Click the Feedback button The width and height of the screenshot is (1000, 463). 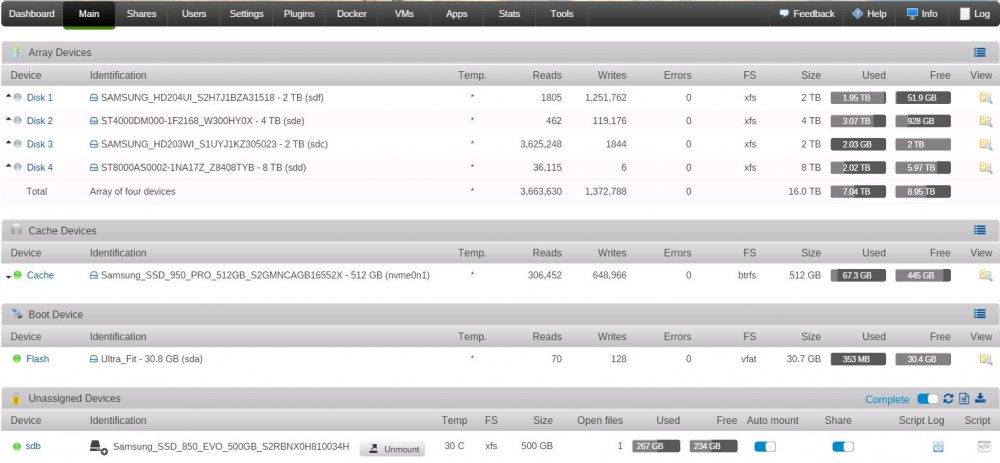[x=807, y=14]
